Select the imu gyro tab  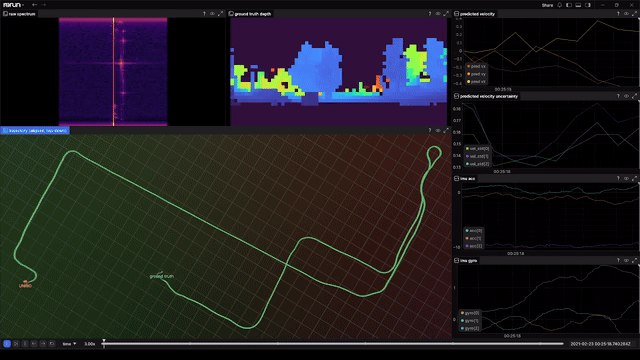(465, 260)
